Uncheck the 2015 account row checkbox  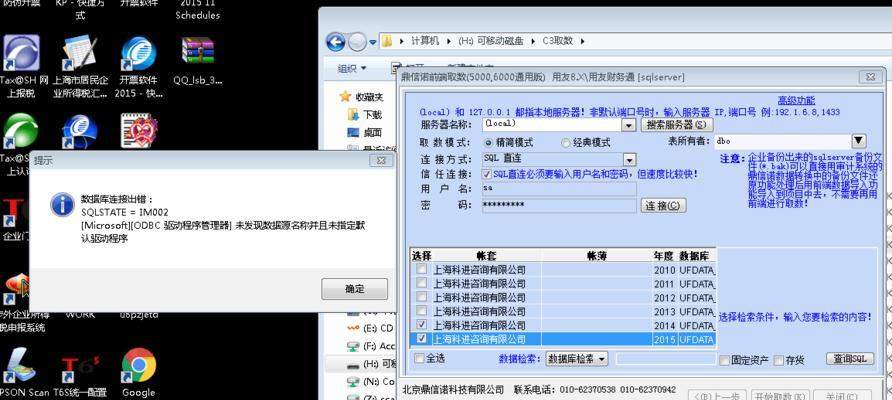click(x=421, y=339)
